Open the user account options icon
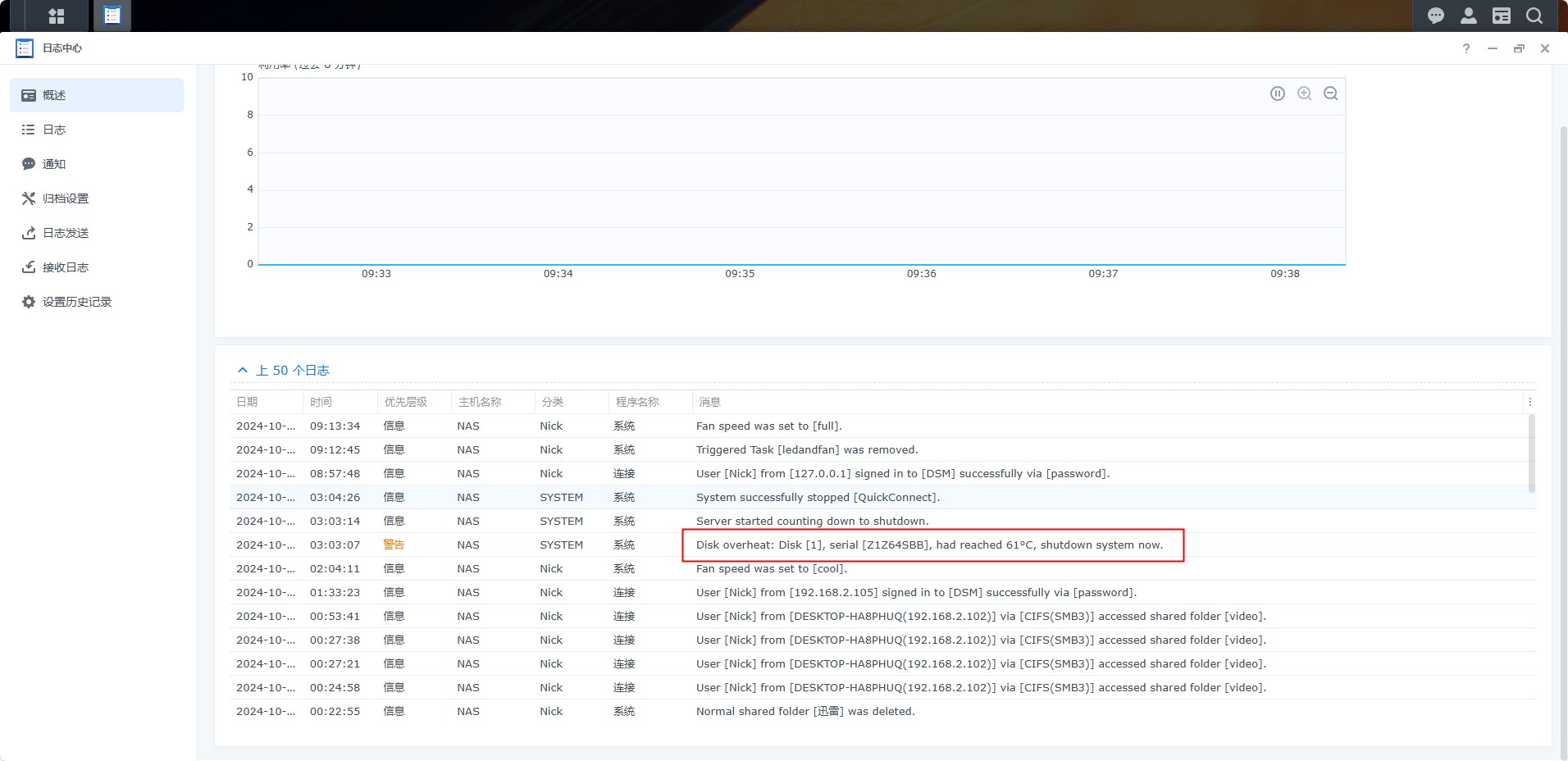Viewport: 1568px width, 761px height. [1468, 16]
